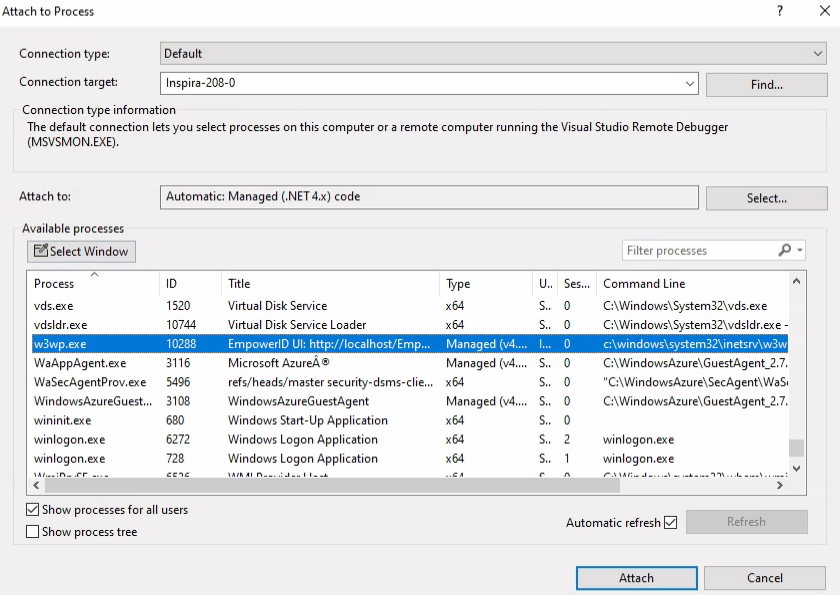Click the help question mark icon

780,11
